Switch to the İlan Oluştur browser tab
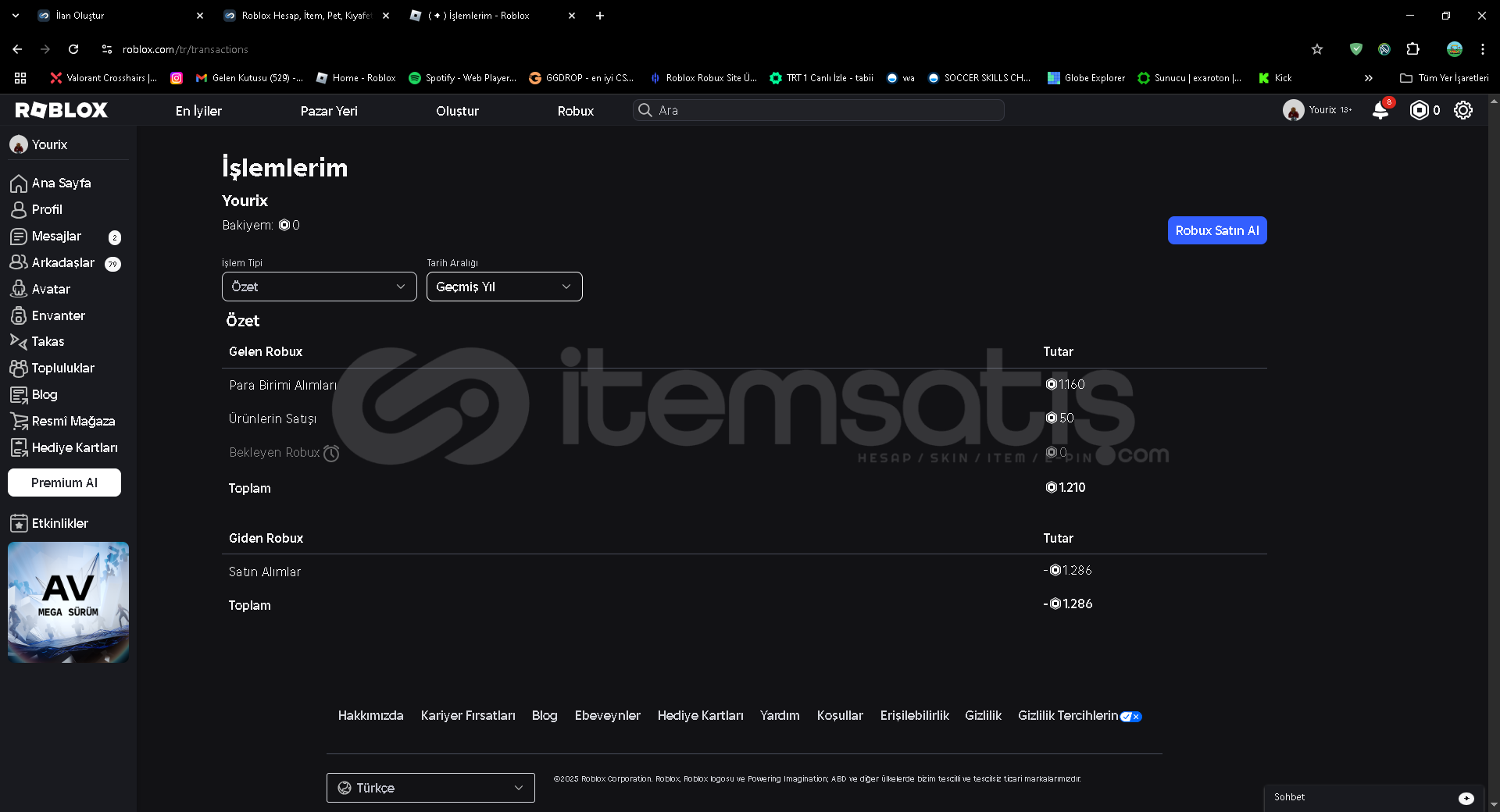 [x=121, y=16]
